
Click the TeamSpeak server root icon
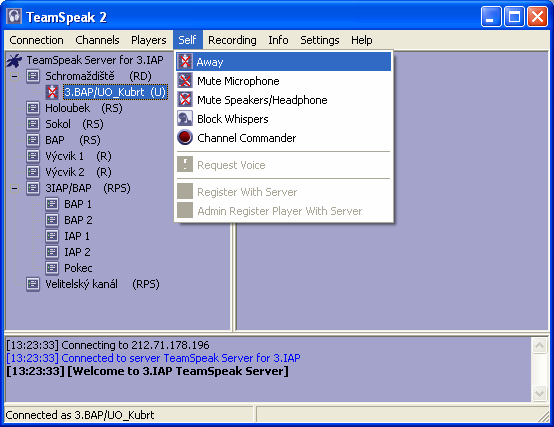coord(14,60)
